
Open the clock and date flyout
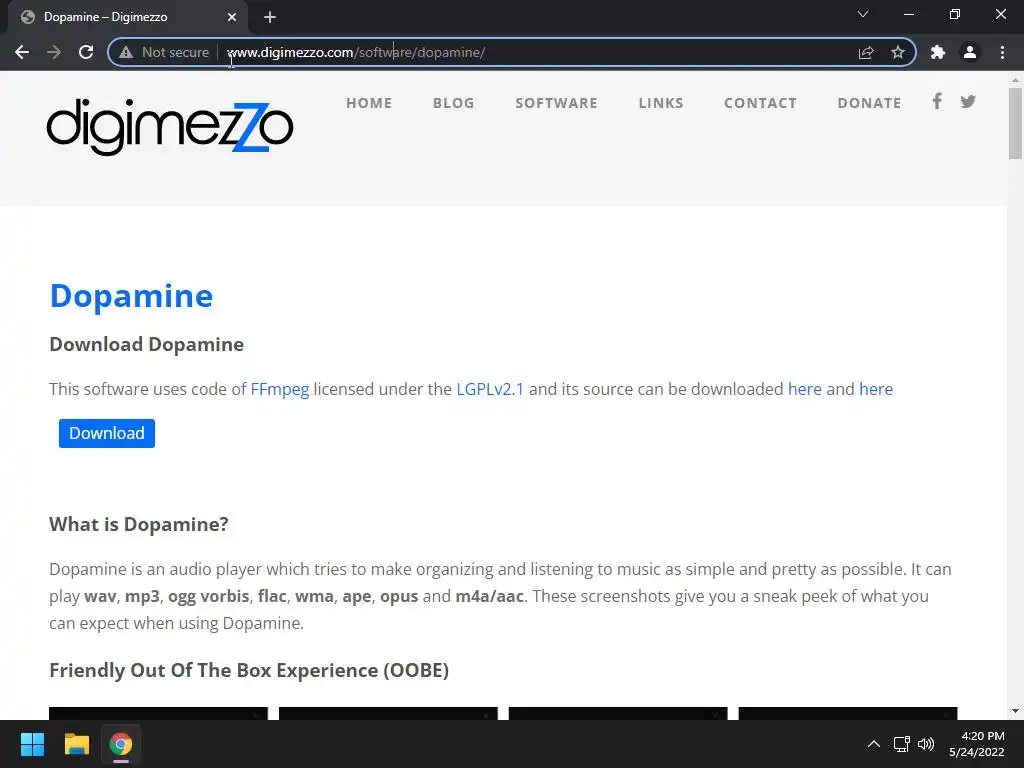977,744
